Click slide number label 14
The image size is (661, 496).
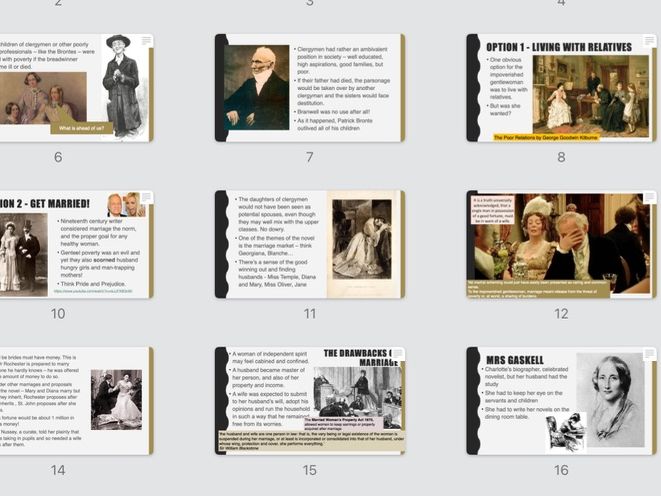coord(58,470)
